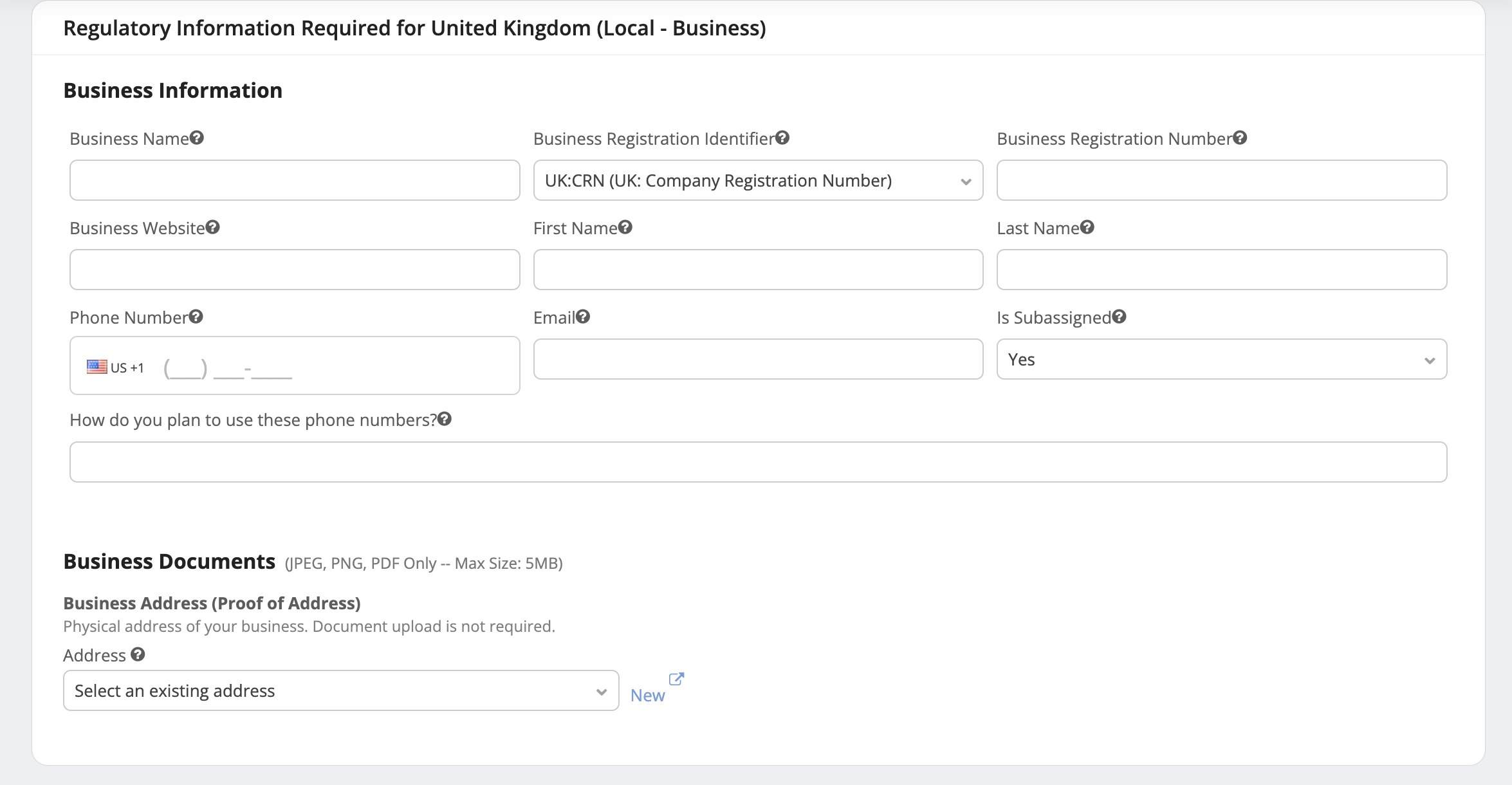1512x785 pixels.
Task: Click help icon after phone numbers usage question
Action: coord(445,419)
